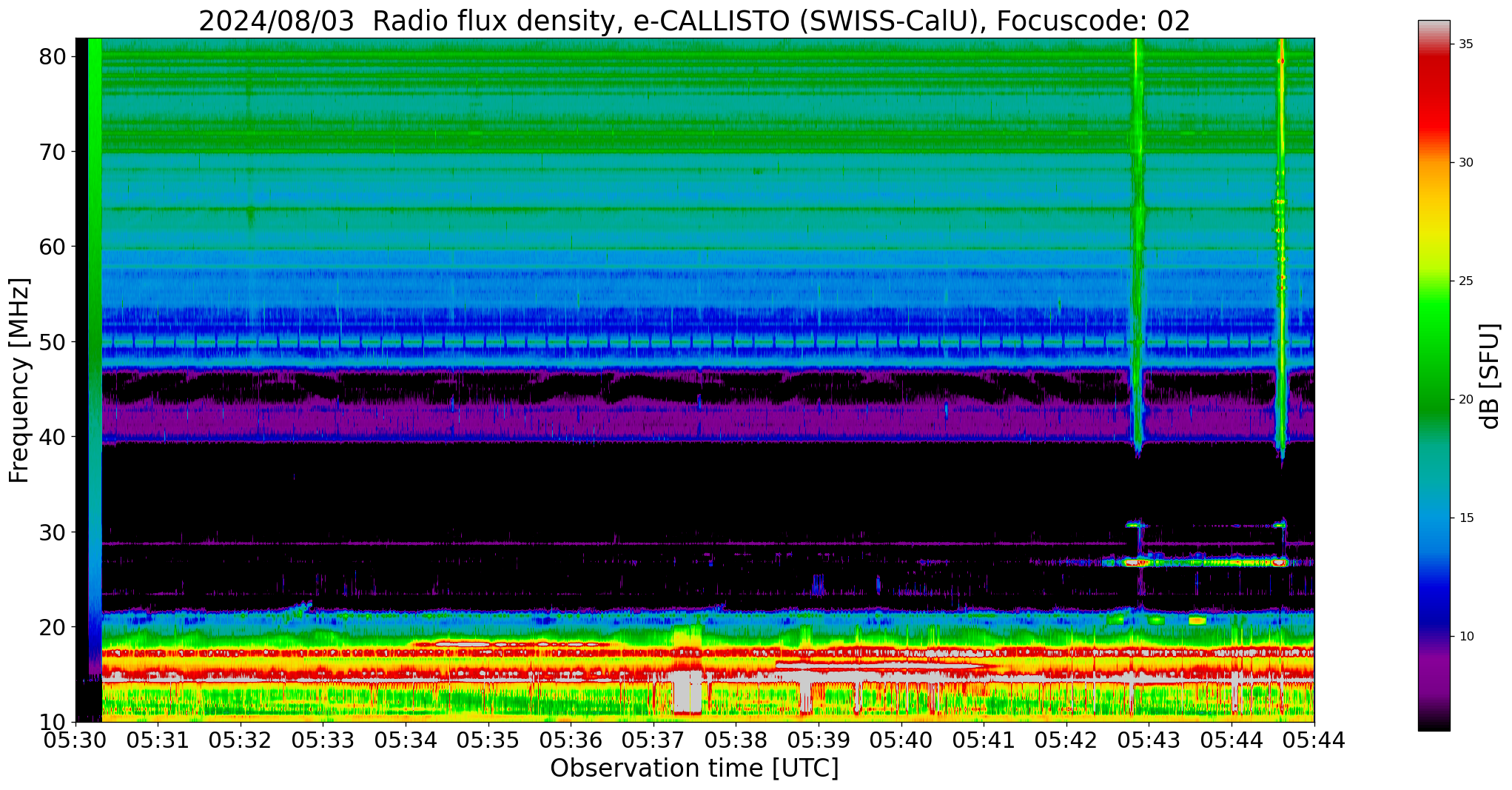Click the 05:32 time tick label
Image resolution: width=1512 pixels, height=790 pixels.
241,740
